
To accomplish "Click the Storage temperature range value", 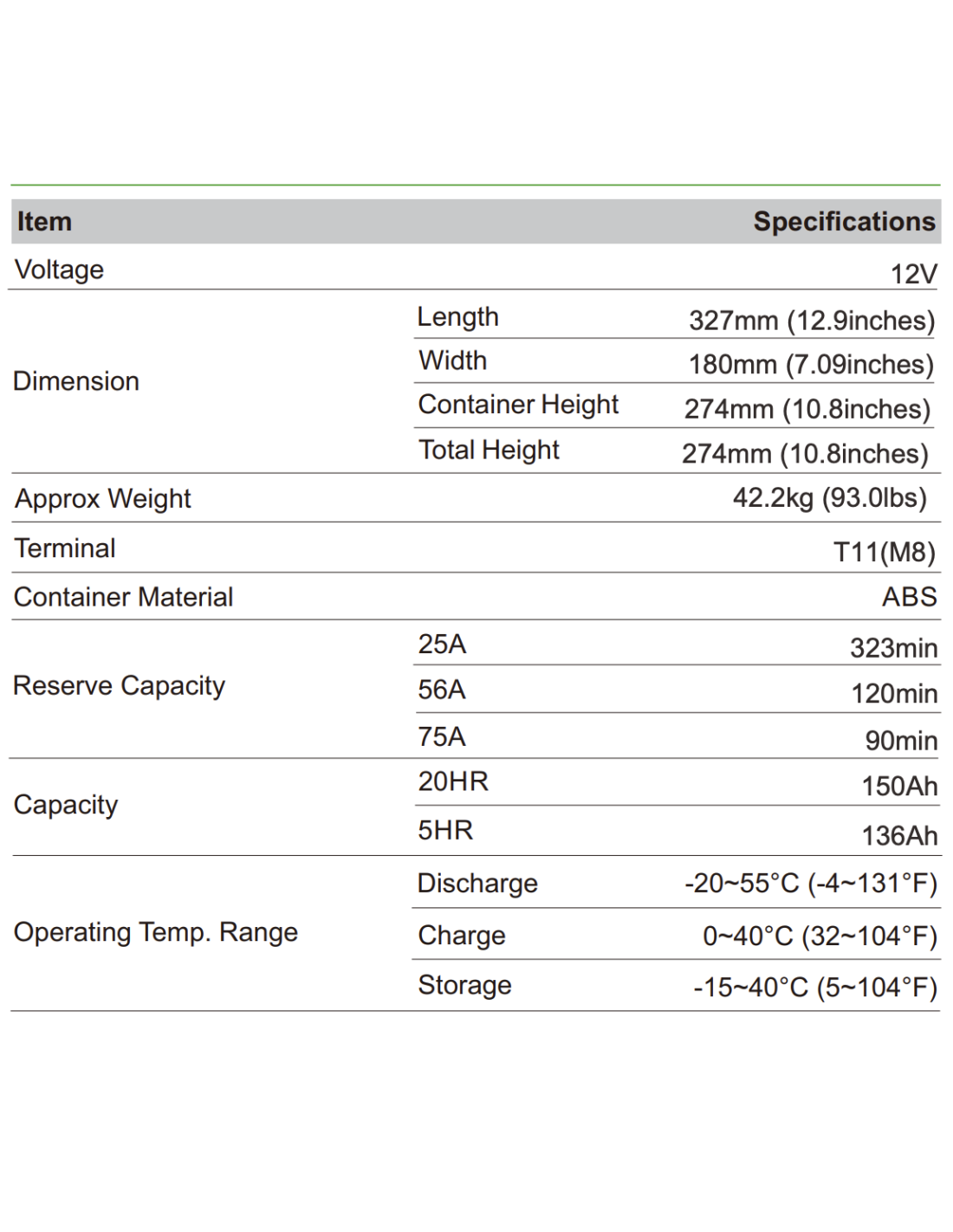I will (x=814, y=988).
